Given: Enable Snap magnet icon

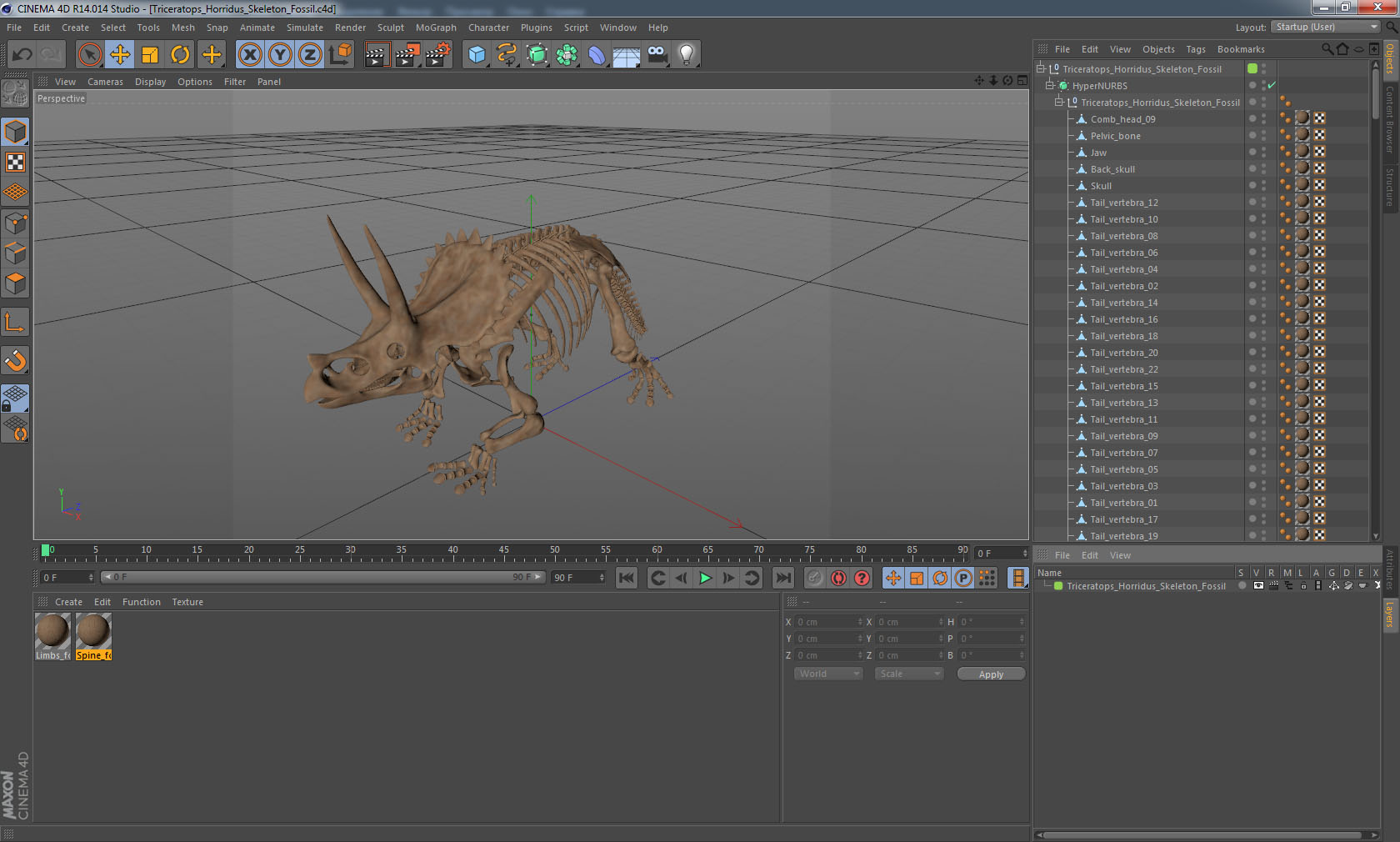Looking at the screenshot, I should (x=16, y=360).
